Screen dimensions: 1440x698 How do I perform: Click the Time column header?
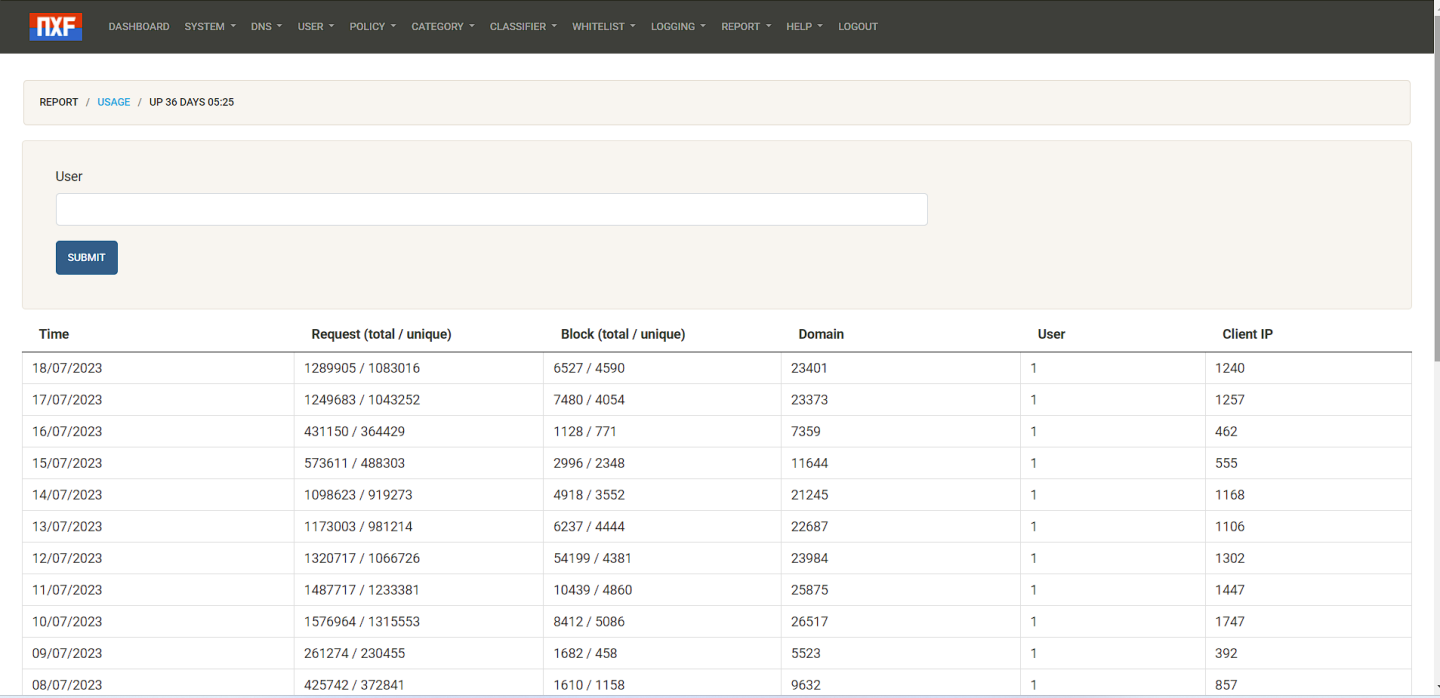click(54, 334)
